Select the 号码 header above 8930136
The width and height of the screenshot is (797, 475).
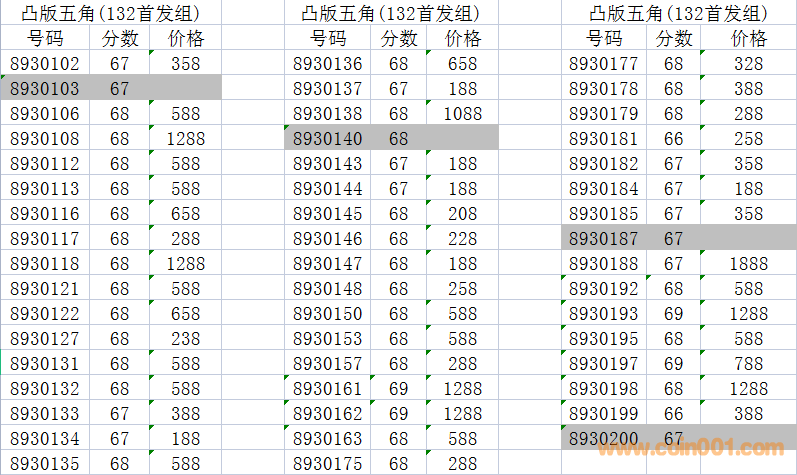pyautogui.click(x=328, y=39)
